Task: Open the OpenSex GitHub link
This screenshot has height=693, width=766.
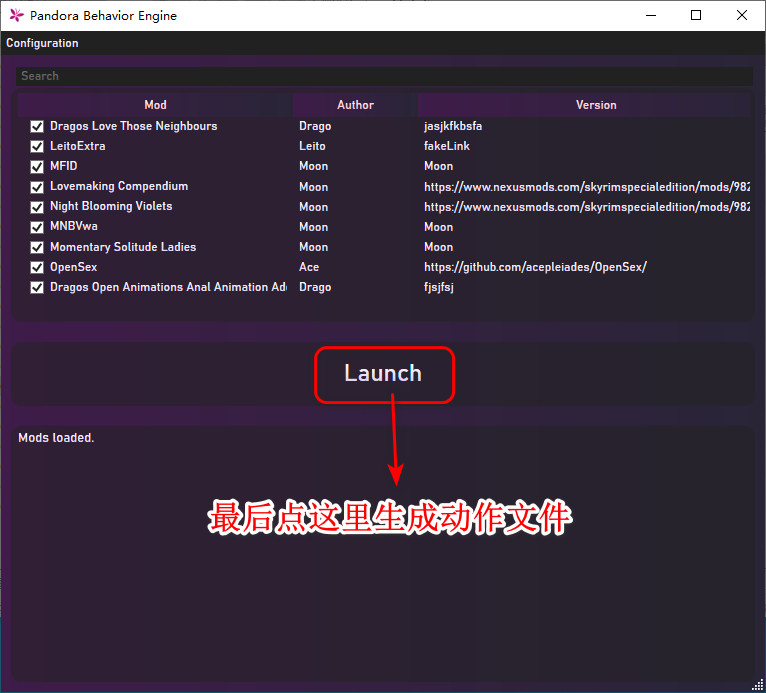Action: [535, 267]
